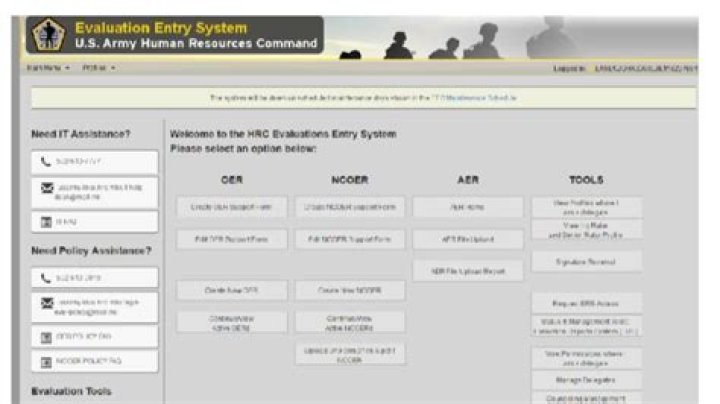Open Continue/View Active OERs
This screenshot has height=404, width=720.
tap(232, 323)
